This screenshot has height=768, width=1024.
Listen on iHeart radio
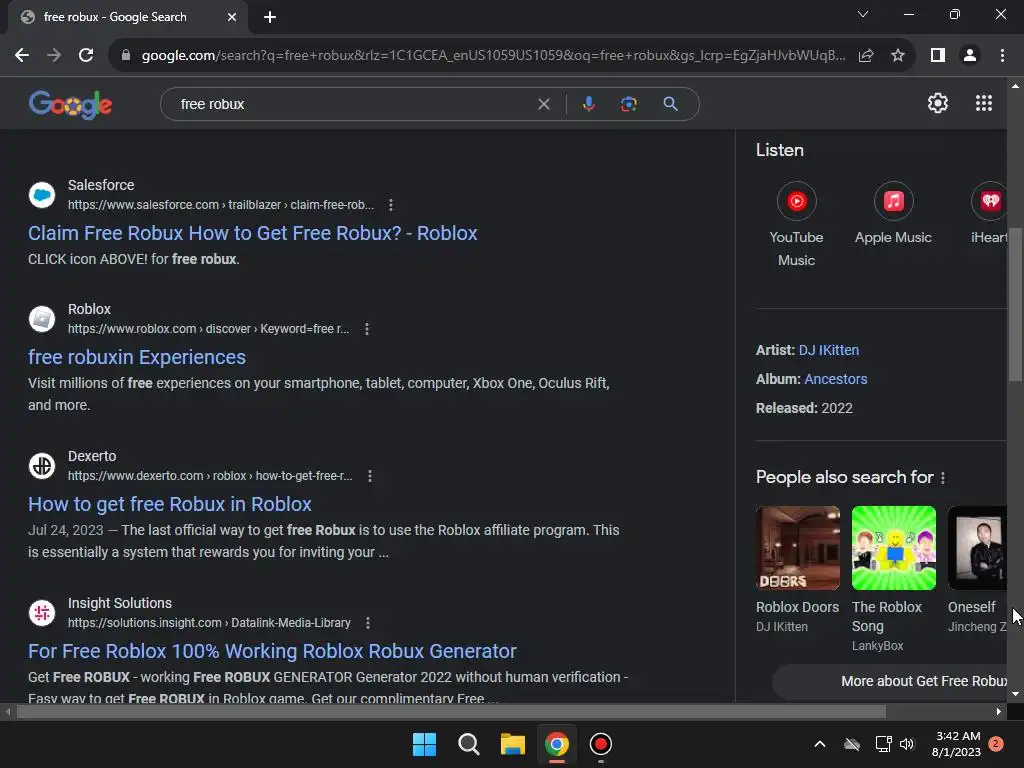[988, 214]
